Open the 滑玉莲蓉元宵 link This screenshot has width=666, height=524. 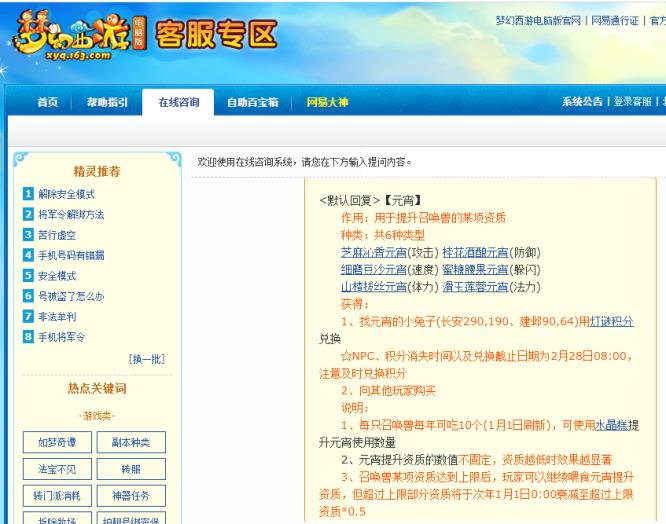[x=475, y=287]
